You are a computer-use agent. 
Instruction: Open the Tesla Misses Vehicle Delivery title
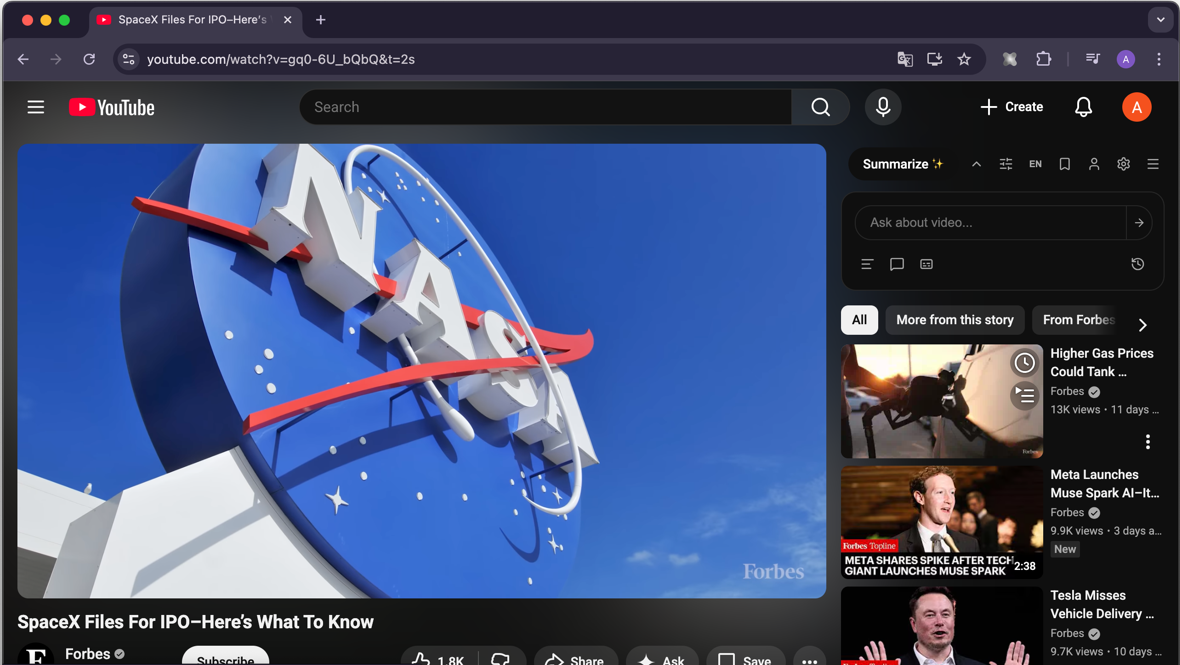coord(1102,604)
